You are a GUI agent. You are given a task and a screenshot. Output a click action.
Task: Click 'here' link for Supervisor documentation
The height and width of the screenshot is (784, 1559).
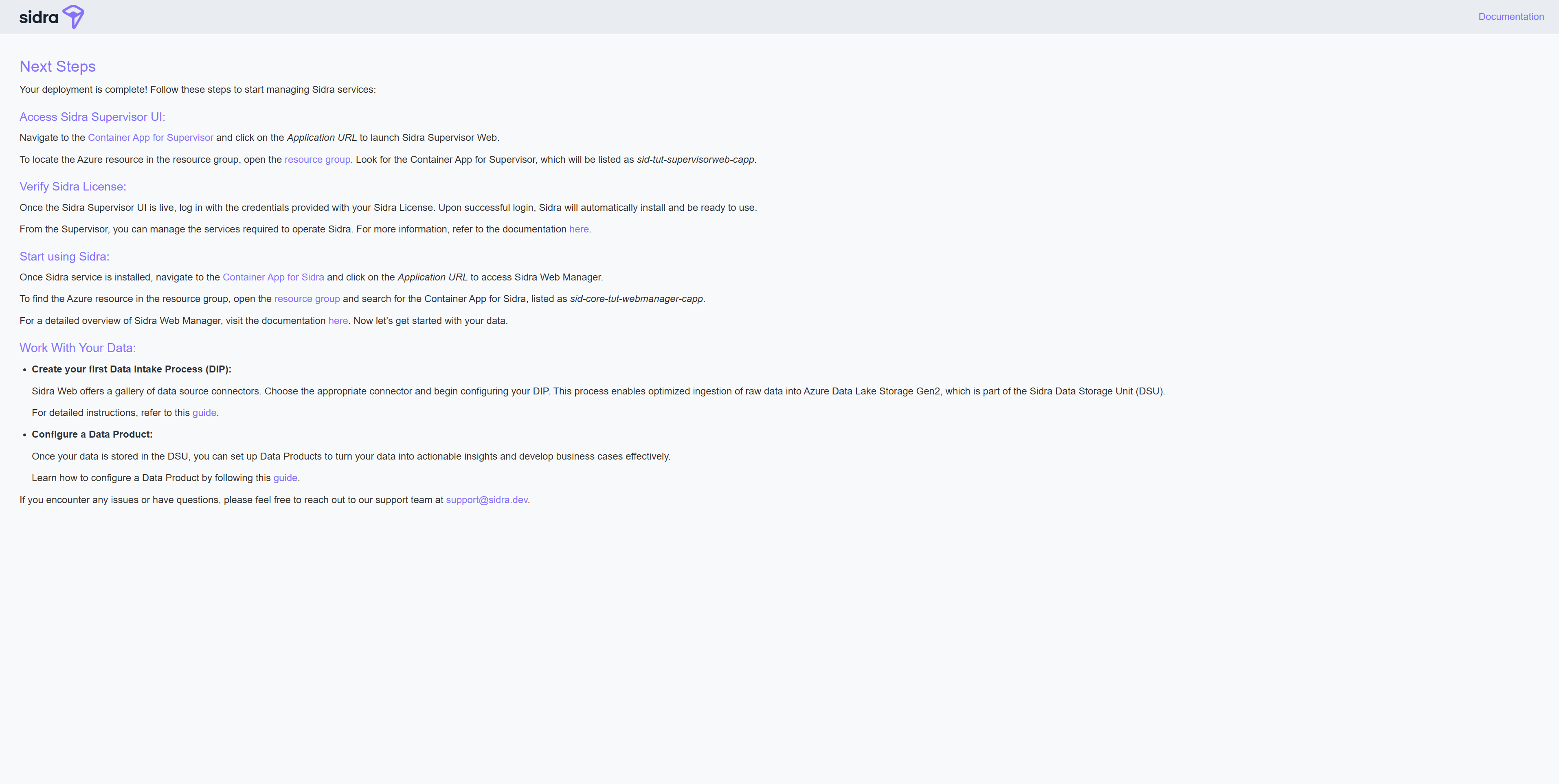(579, 229)
